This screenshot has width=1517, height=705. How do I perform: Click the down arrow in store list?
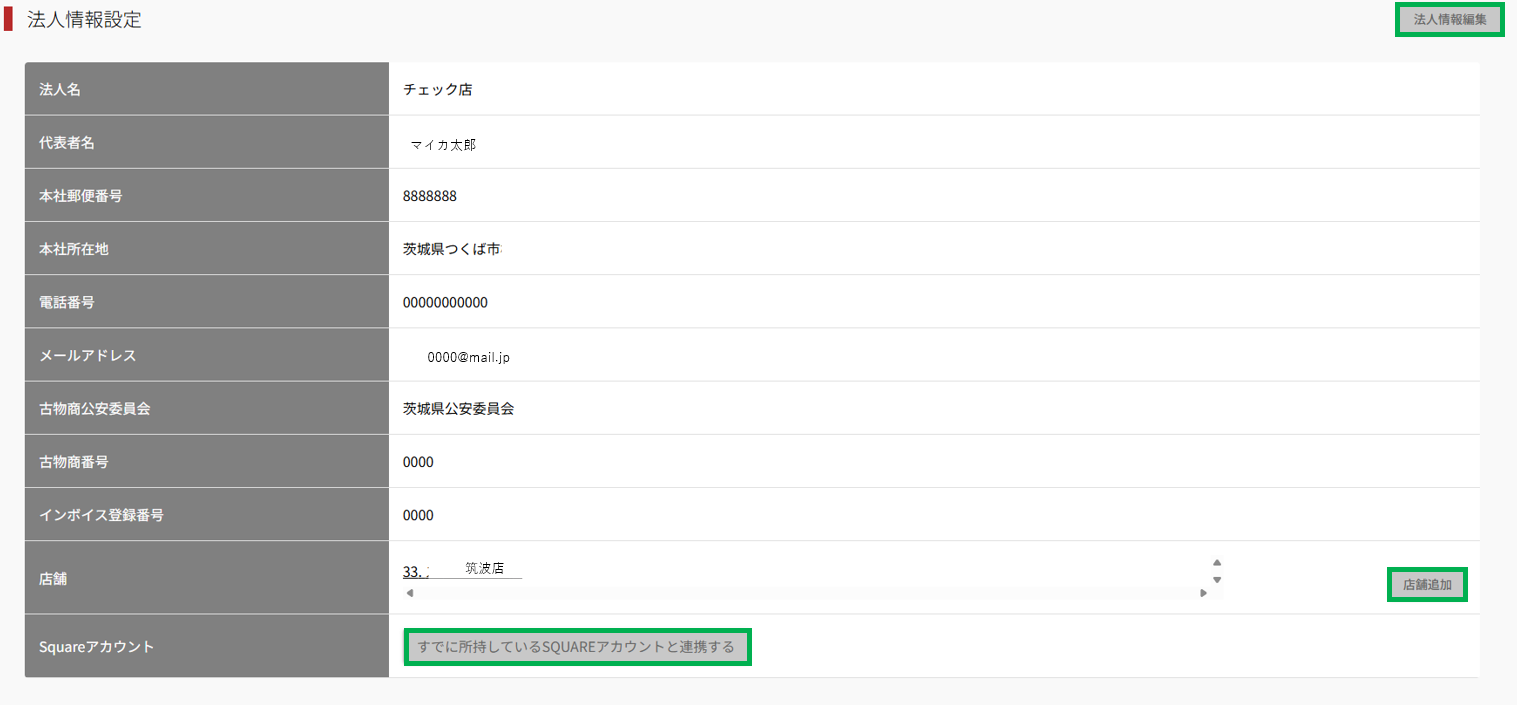pos(1217,580)
